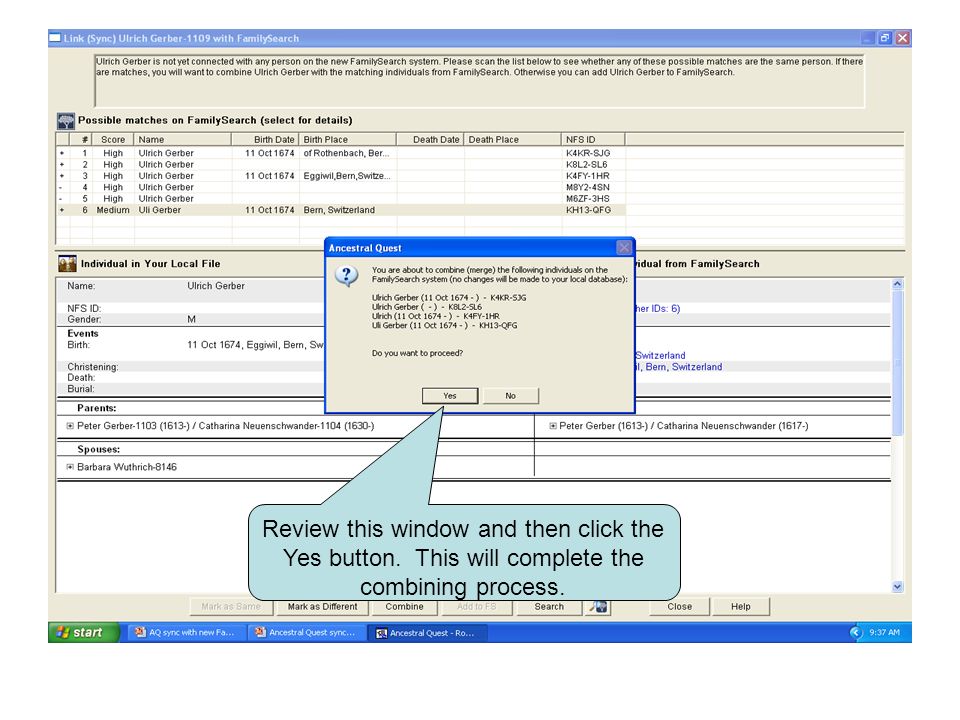The image size is (960, 720).
Task: Click the local file birth value '11 Oct 1674, Eggiwil'
Action: tap(255, 345)
